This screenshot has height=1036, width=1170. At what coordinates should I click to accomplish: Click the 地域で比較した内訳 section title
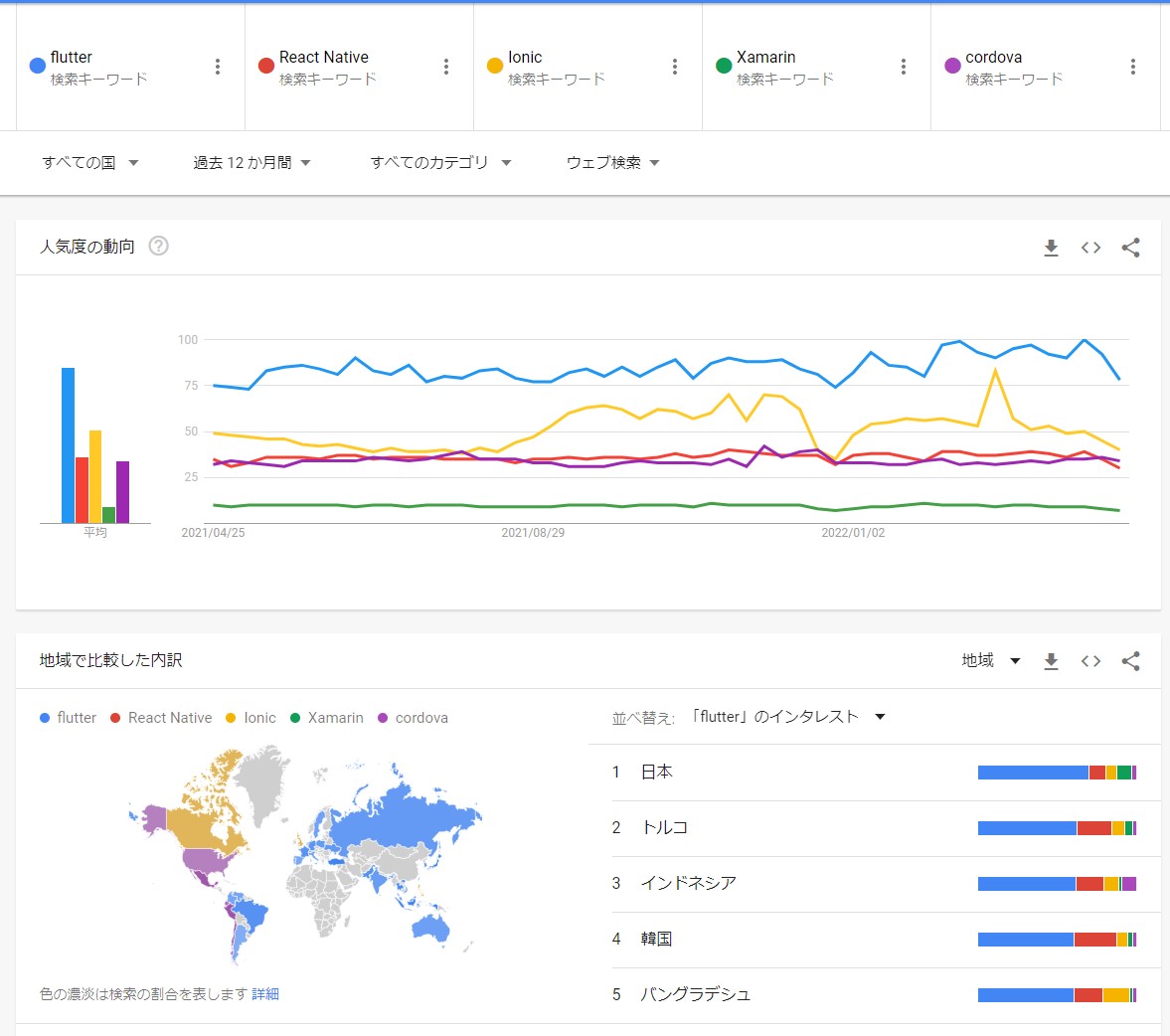click(x=110, y=660)
